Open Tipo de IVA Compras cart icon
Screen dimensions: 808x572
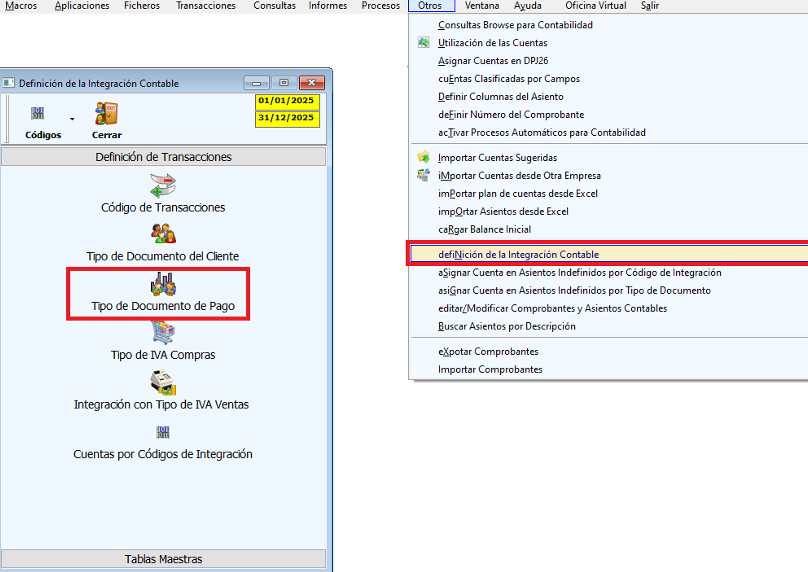163,332
